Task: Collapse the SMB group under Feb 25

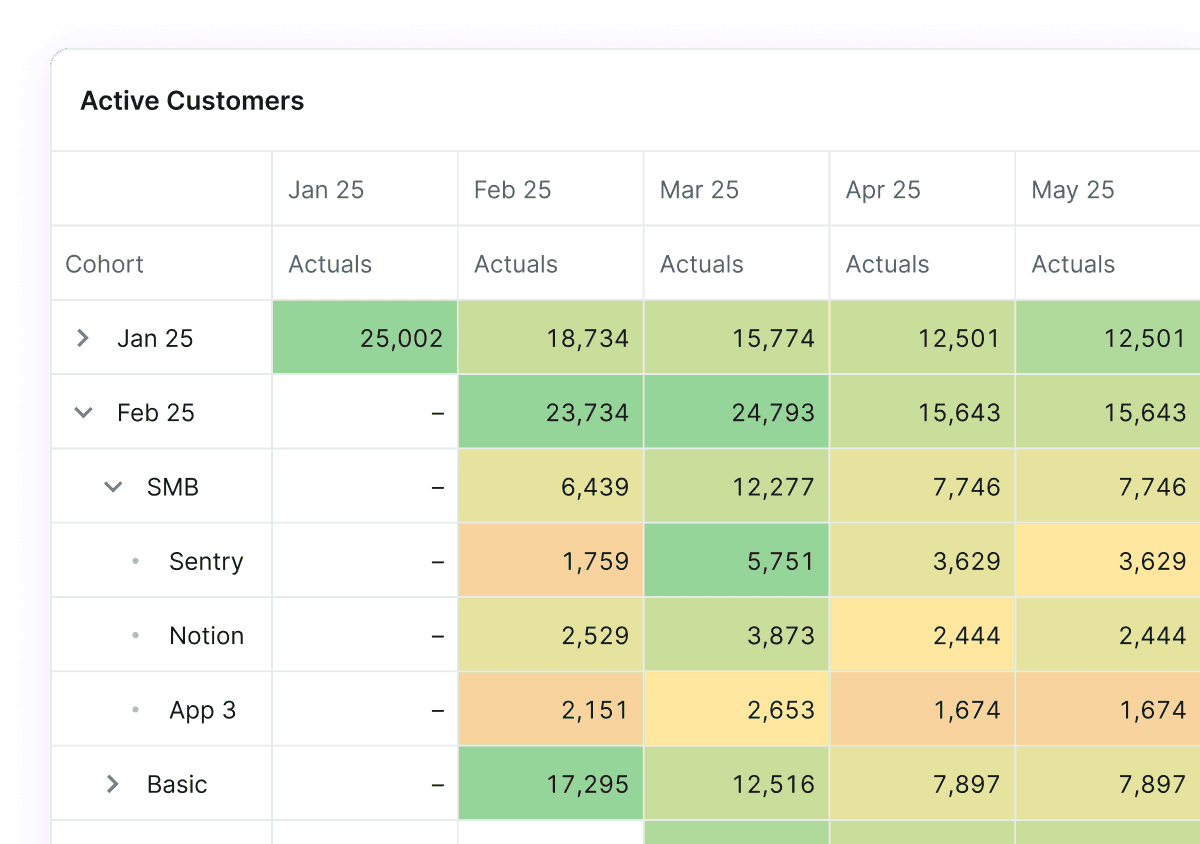Action: pos(113,486)
